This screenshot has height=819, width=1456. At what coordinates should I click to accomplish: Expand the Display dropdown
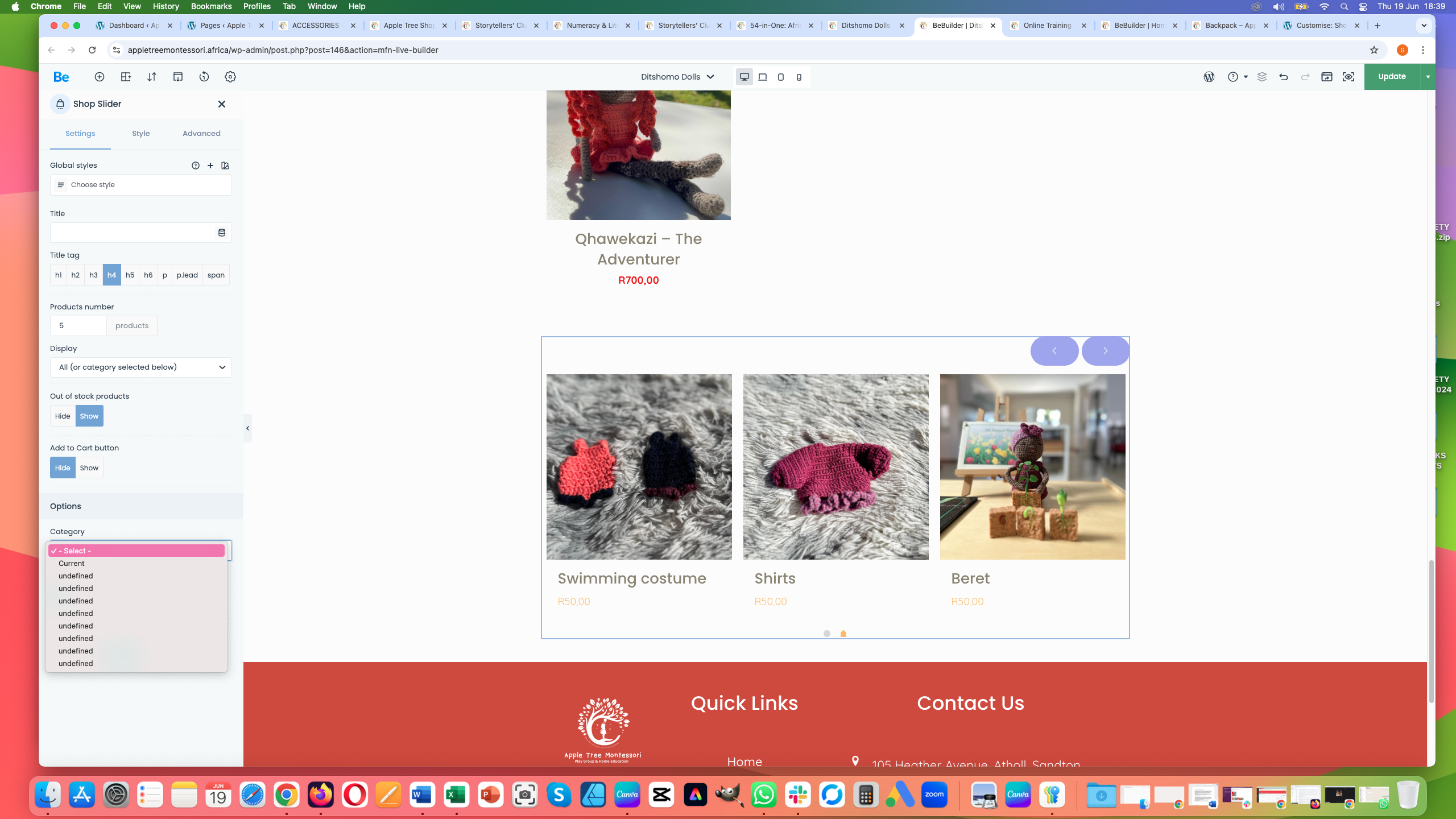pos(141,367)
